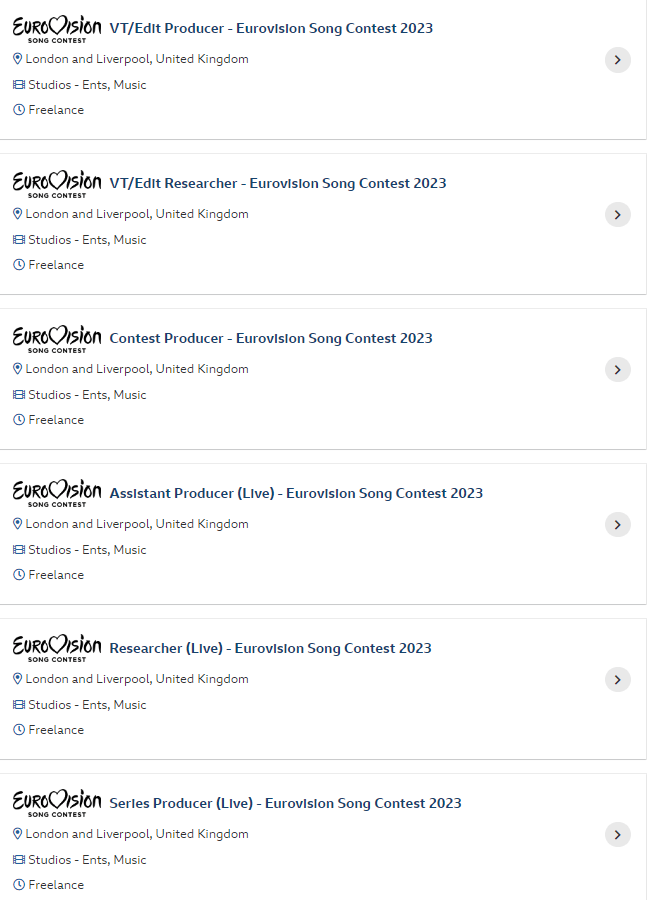Click Eurovision logo beside Researcher (Live) listing
The image size is (648, 900).
coord(56,649)
